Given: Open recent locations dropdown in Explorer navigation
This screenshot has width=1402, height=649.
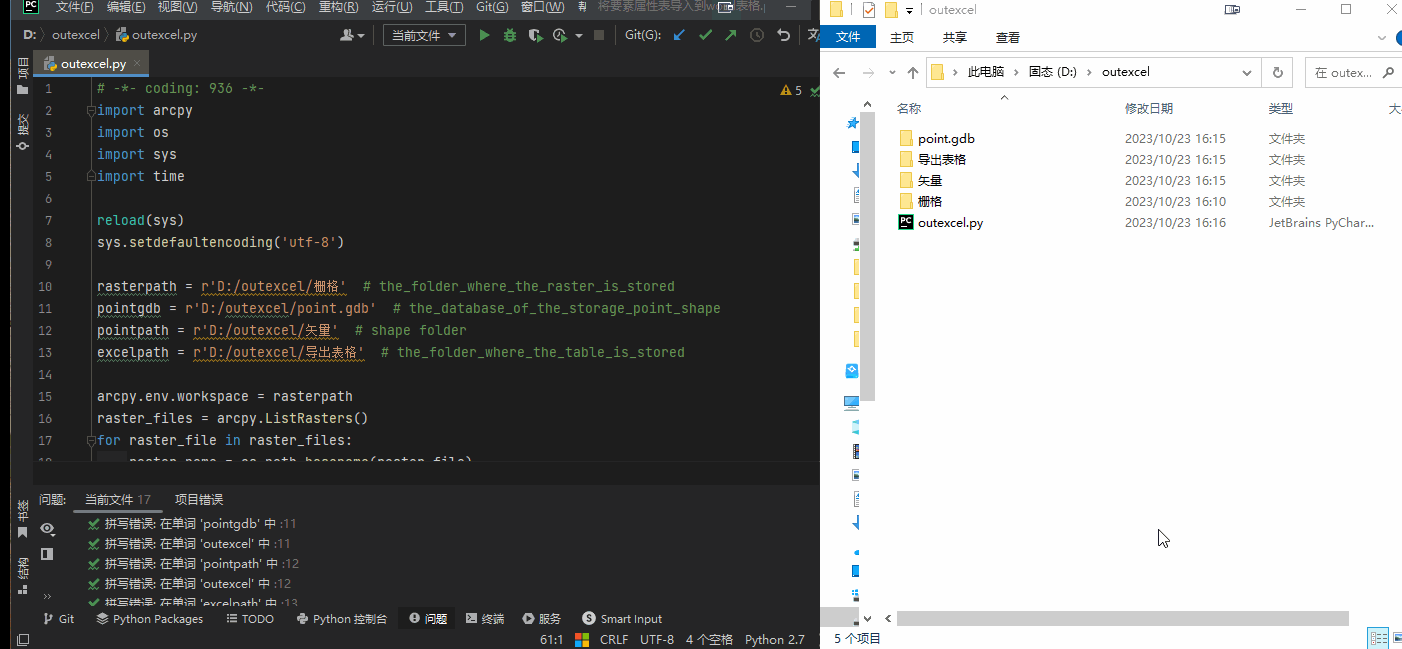Looking at the screenshot, I should [890, 73].
